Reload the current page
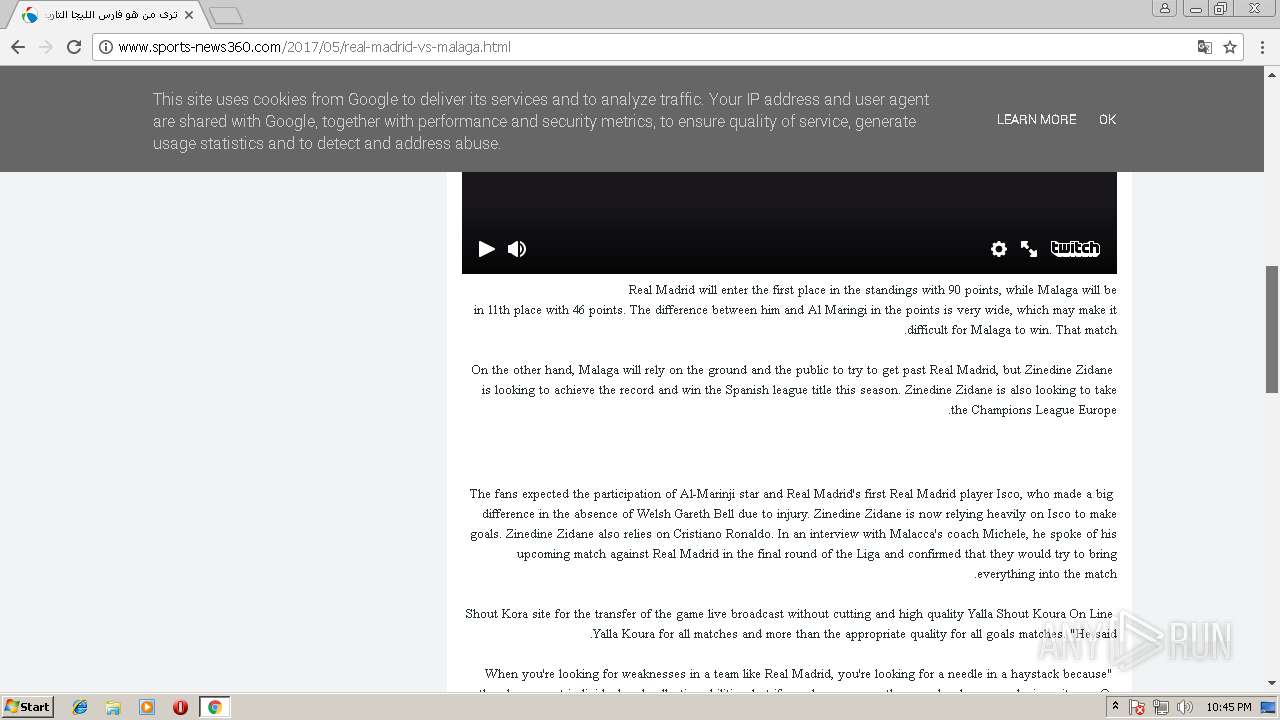1280x720 pixels. tap(74, 47)
